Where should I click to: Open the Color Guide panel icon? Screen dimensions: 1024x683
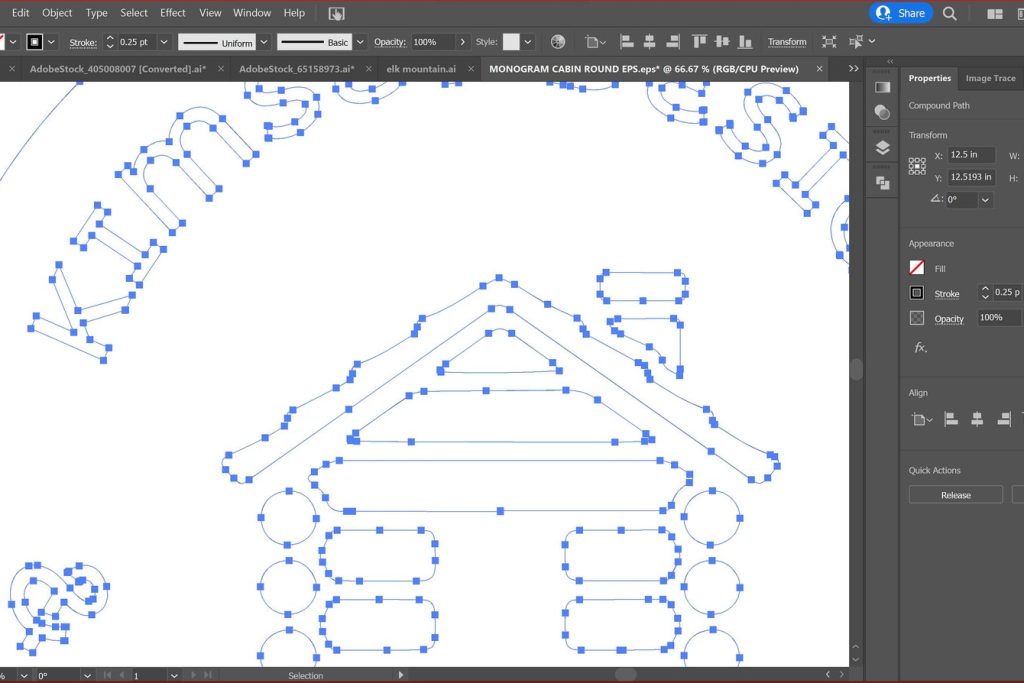pyautogui.click(x=882, y=112)
